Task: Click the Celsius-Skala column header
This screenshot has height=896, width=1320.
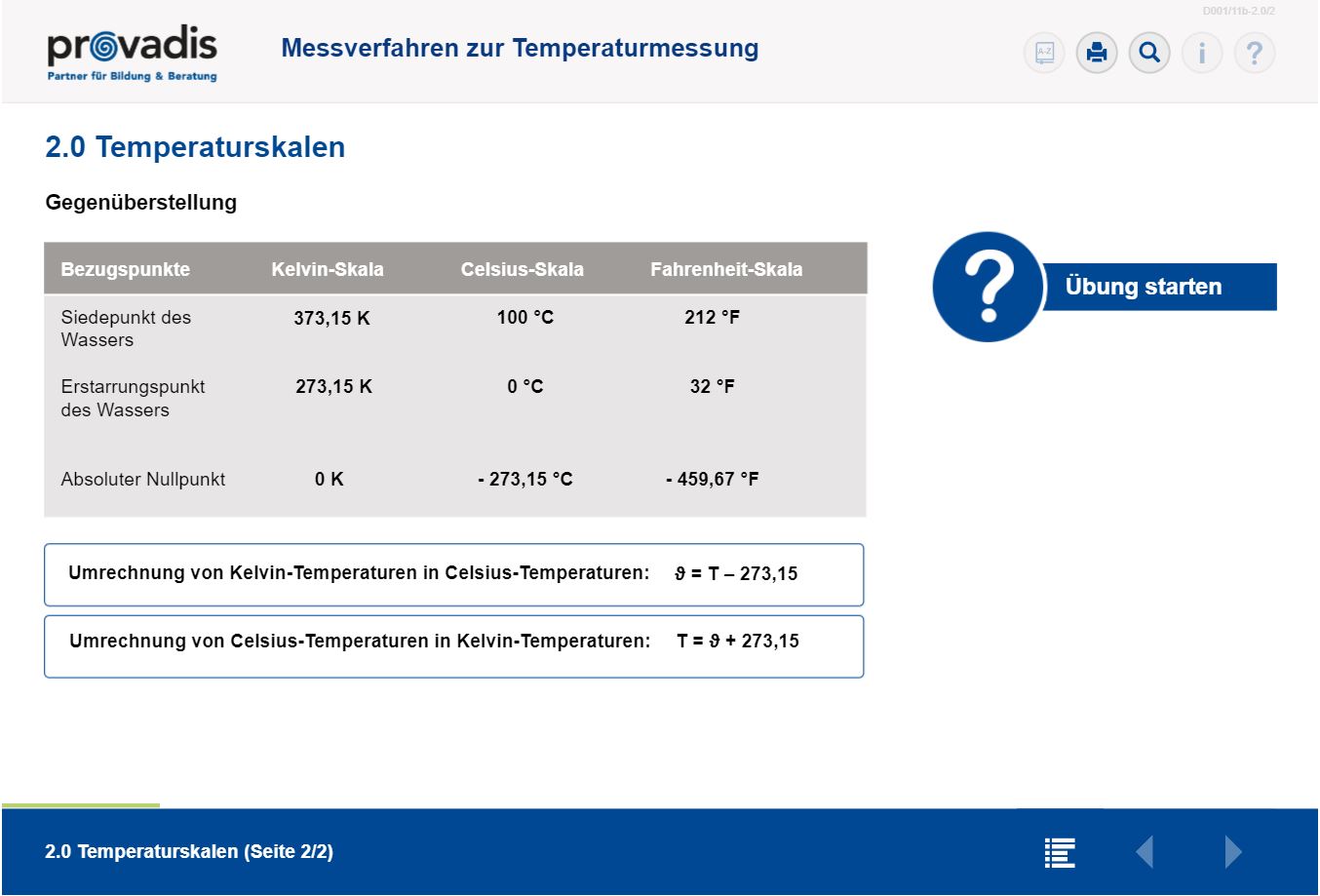Action: pyautogui.click(x=523, y=269)
